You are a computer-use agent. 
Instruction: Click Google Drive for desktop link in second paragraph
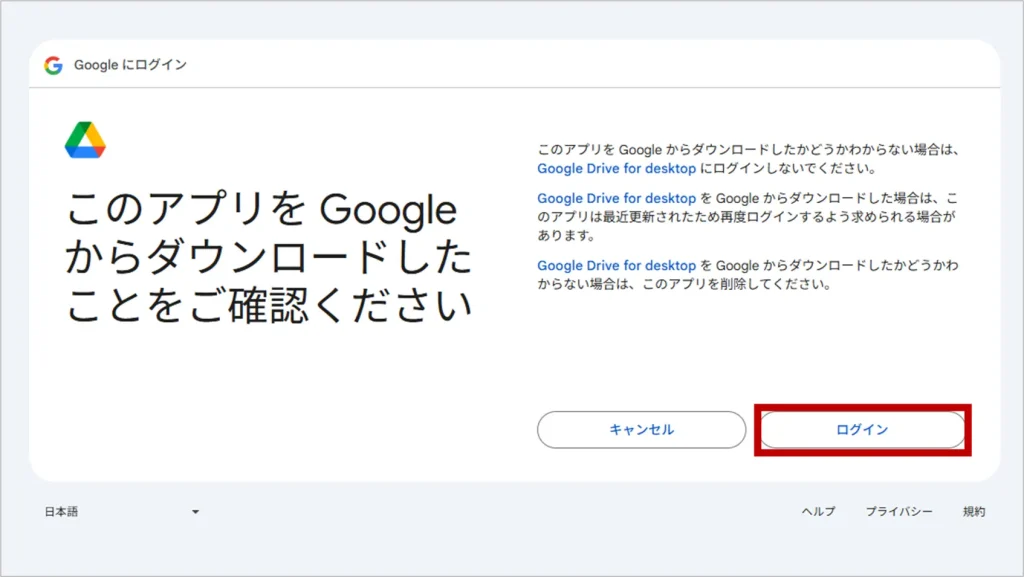pyautogui.click(x=616, y=199)
